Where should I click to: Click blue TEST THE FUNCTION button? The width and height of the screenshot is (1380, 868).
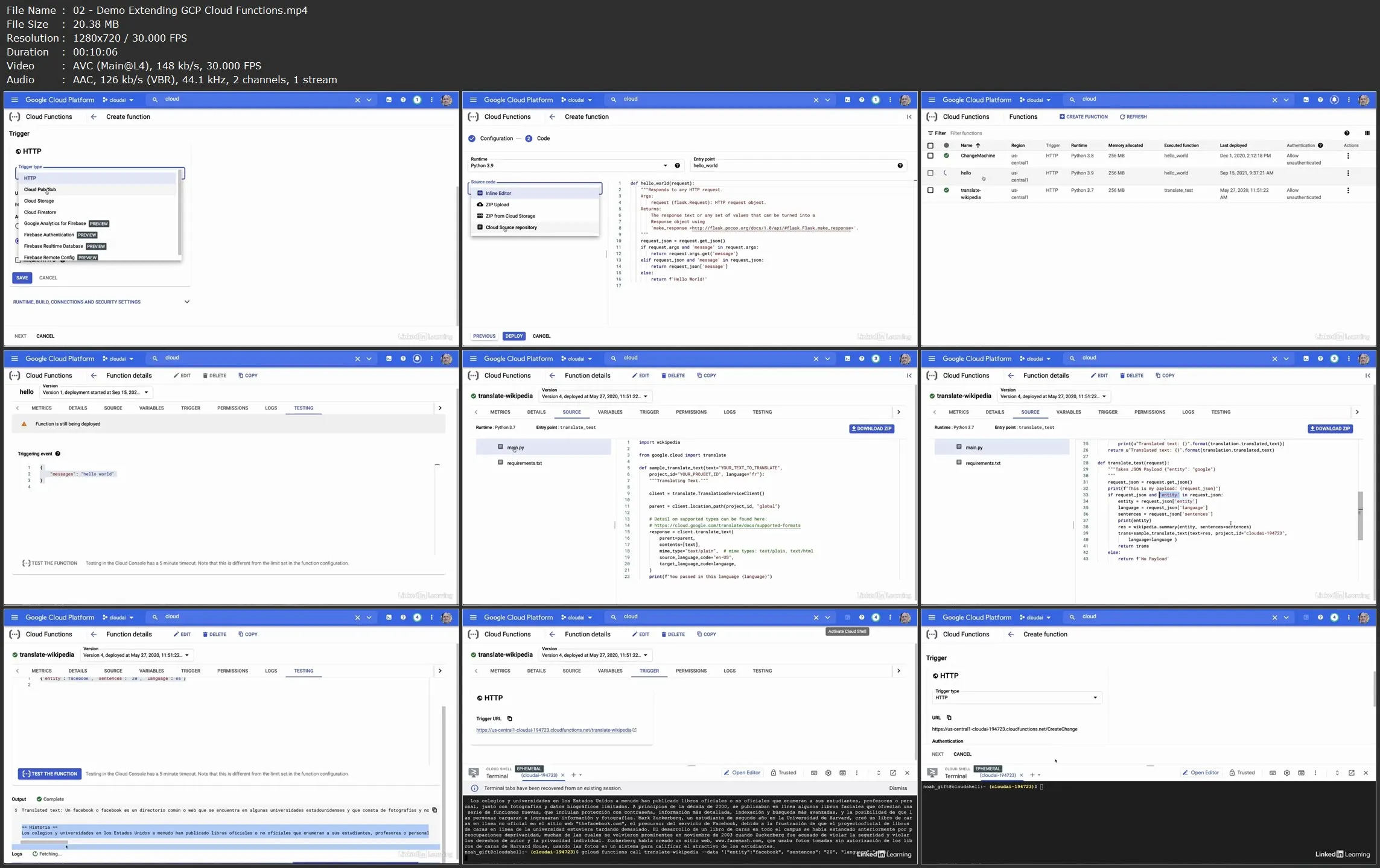(49, 774)
